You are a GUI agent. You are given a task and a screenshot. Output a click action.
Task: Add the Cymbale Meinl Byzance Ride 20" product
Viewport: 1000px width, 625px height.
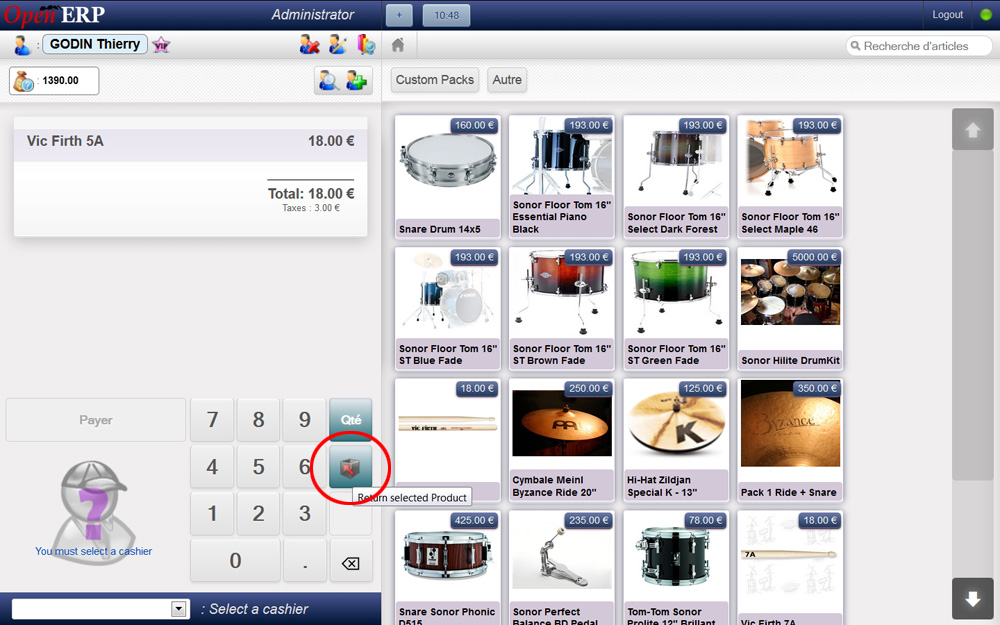click(561, 439)
